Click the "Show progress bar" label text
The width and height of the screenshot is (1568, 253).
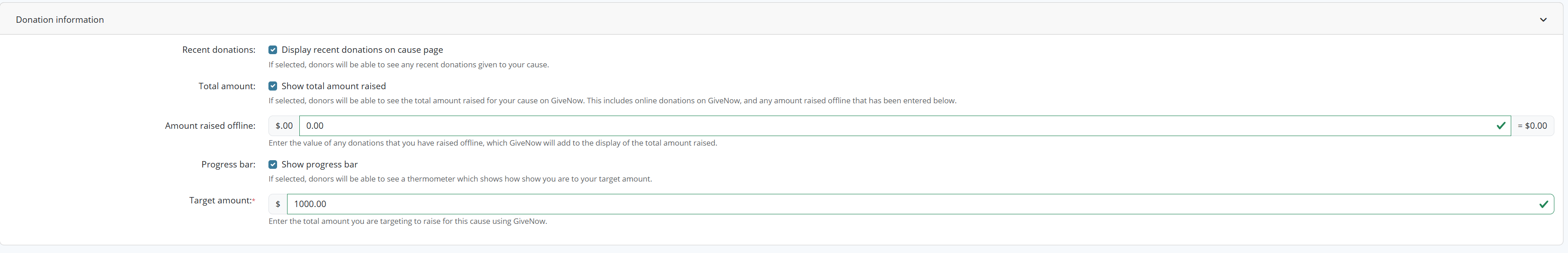(x=320, y=165)
